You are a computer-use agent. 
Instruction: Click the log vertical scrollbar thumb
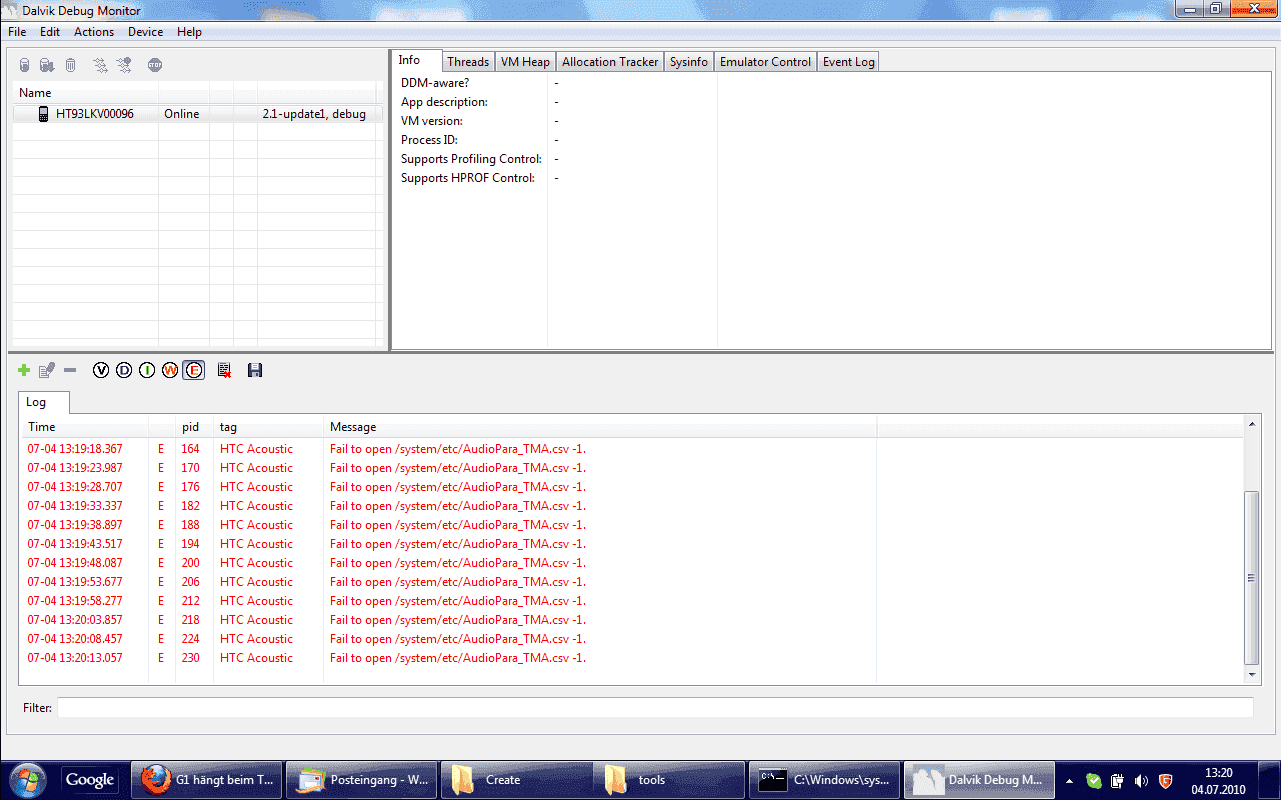[1252, 578]
